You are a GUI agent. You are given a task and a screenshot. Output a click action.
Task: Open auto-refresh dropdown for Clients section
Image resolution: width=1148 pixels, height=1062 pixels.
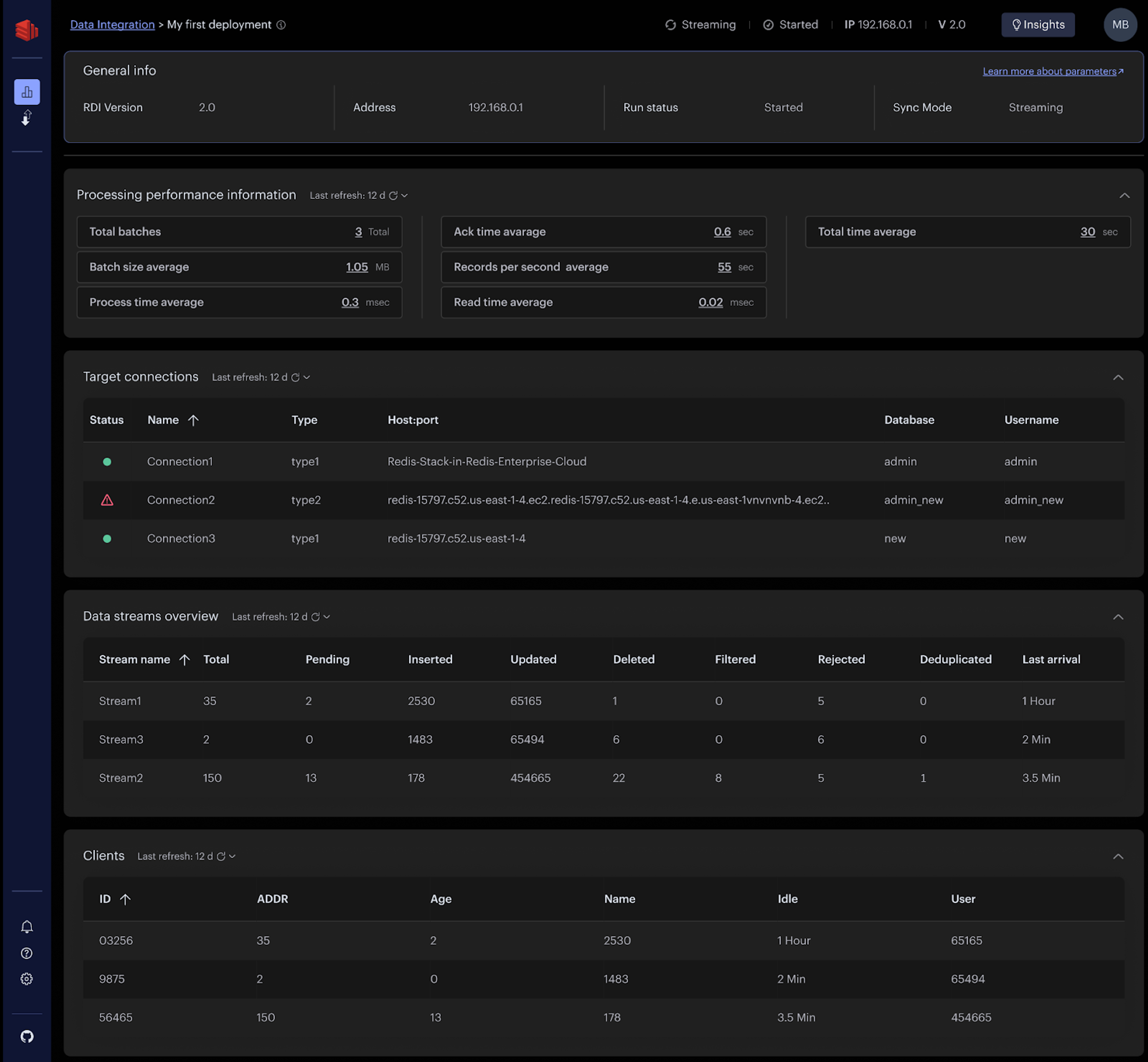(232, 856)
